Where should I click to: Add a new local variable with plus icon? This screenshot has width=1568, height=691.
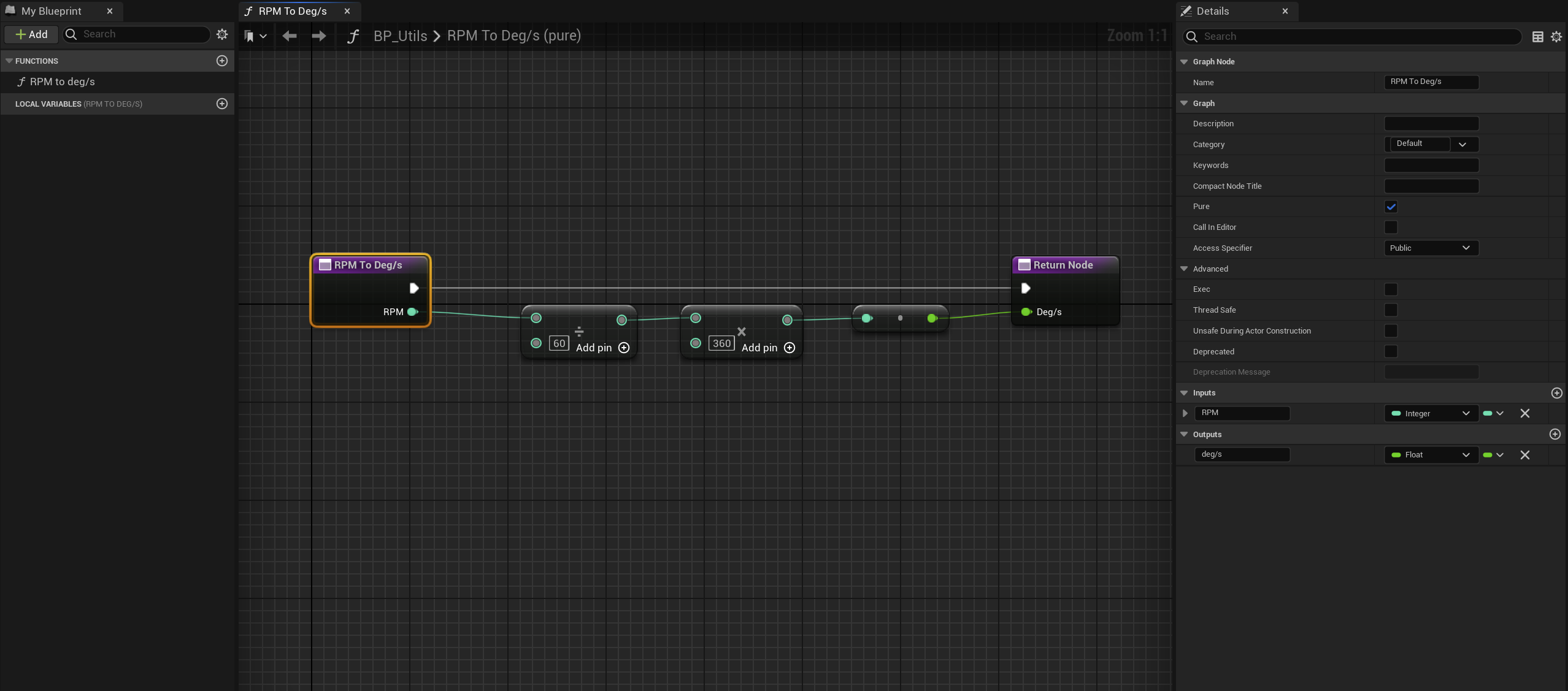[222, 104]
